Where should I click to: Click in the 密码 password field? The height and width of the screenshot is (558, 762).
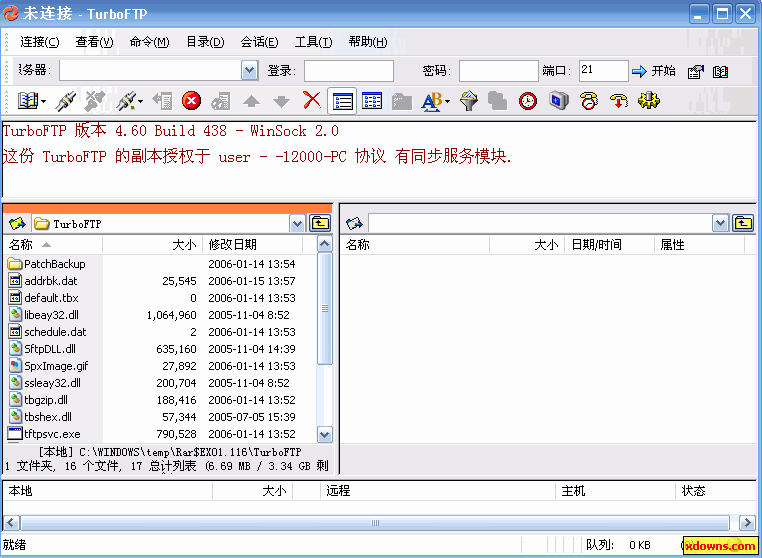coord(499,71)
